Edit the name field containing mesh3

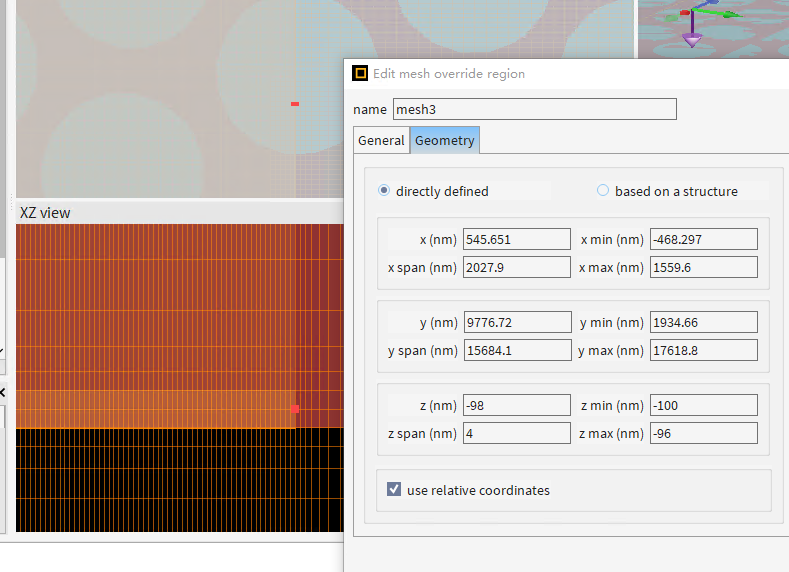(535, 109)
